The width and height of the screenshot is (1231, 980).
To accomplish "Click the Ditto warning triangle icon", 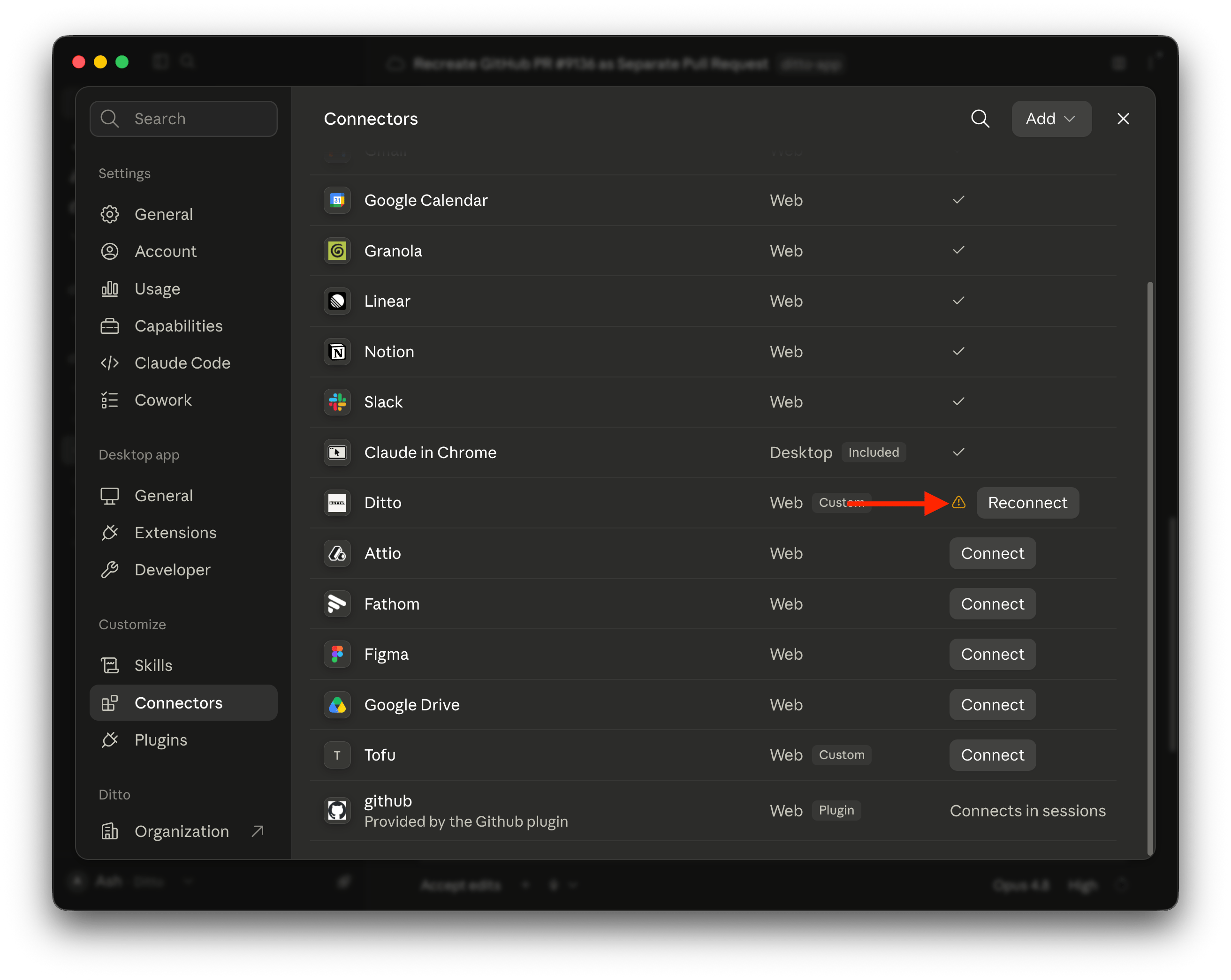I will [958, 502].
